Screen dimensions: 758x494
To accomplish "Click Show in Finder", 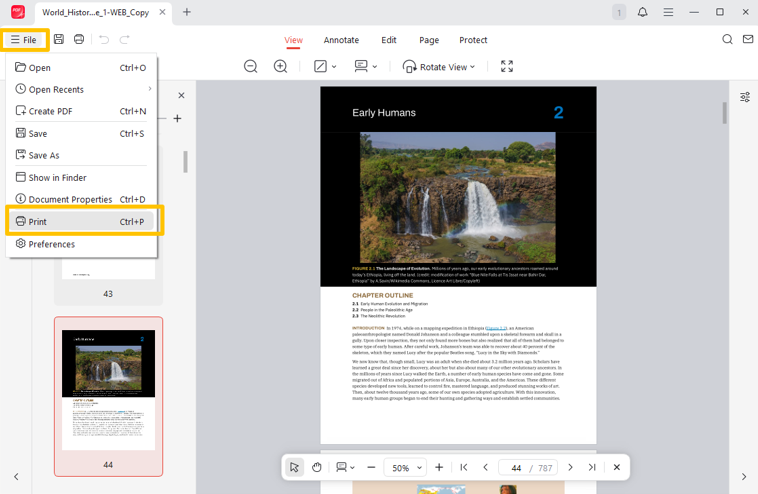I will point(81,177).
